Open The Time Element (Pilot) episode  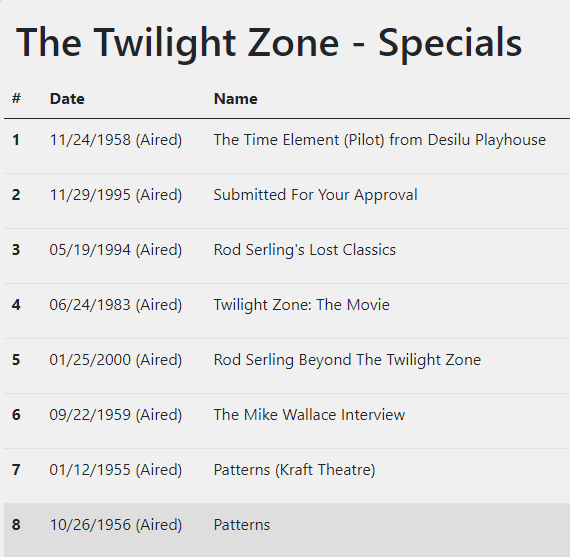[x=380, y=140]
